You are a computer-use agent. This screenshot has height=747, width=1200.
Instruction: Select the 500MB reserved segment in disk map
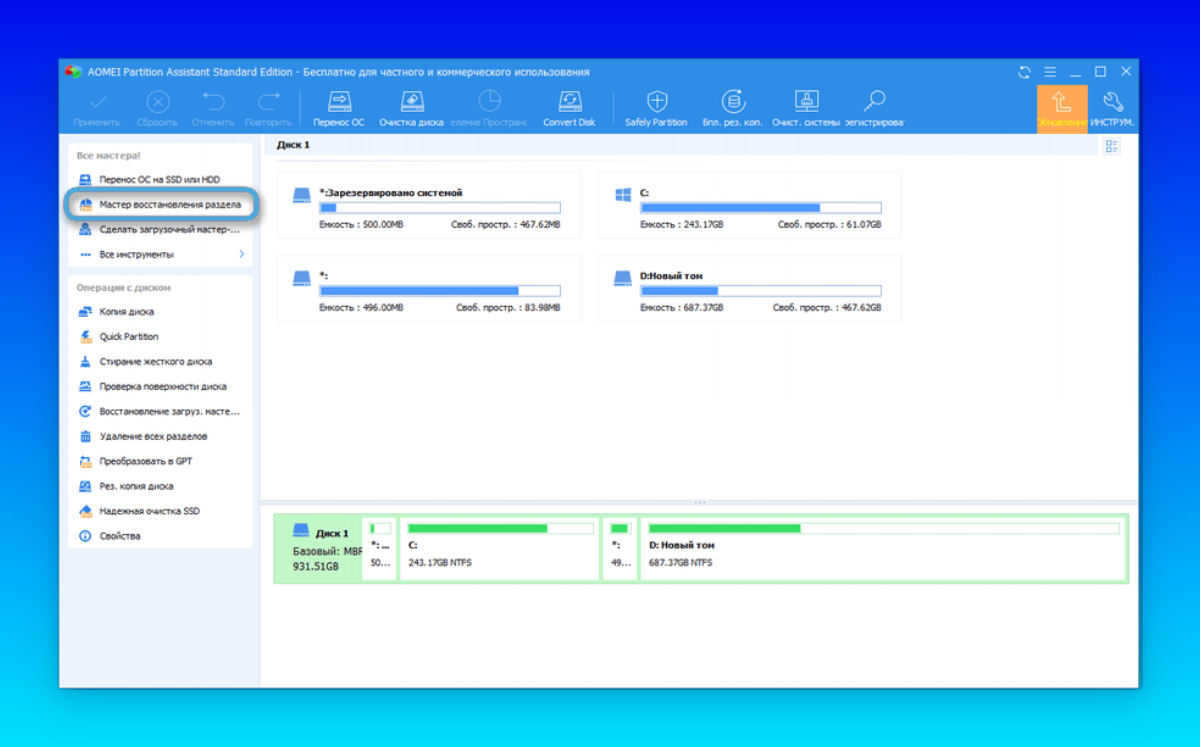click(381, 549)
